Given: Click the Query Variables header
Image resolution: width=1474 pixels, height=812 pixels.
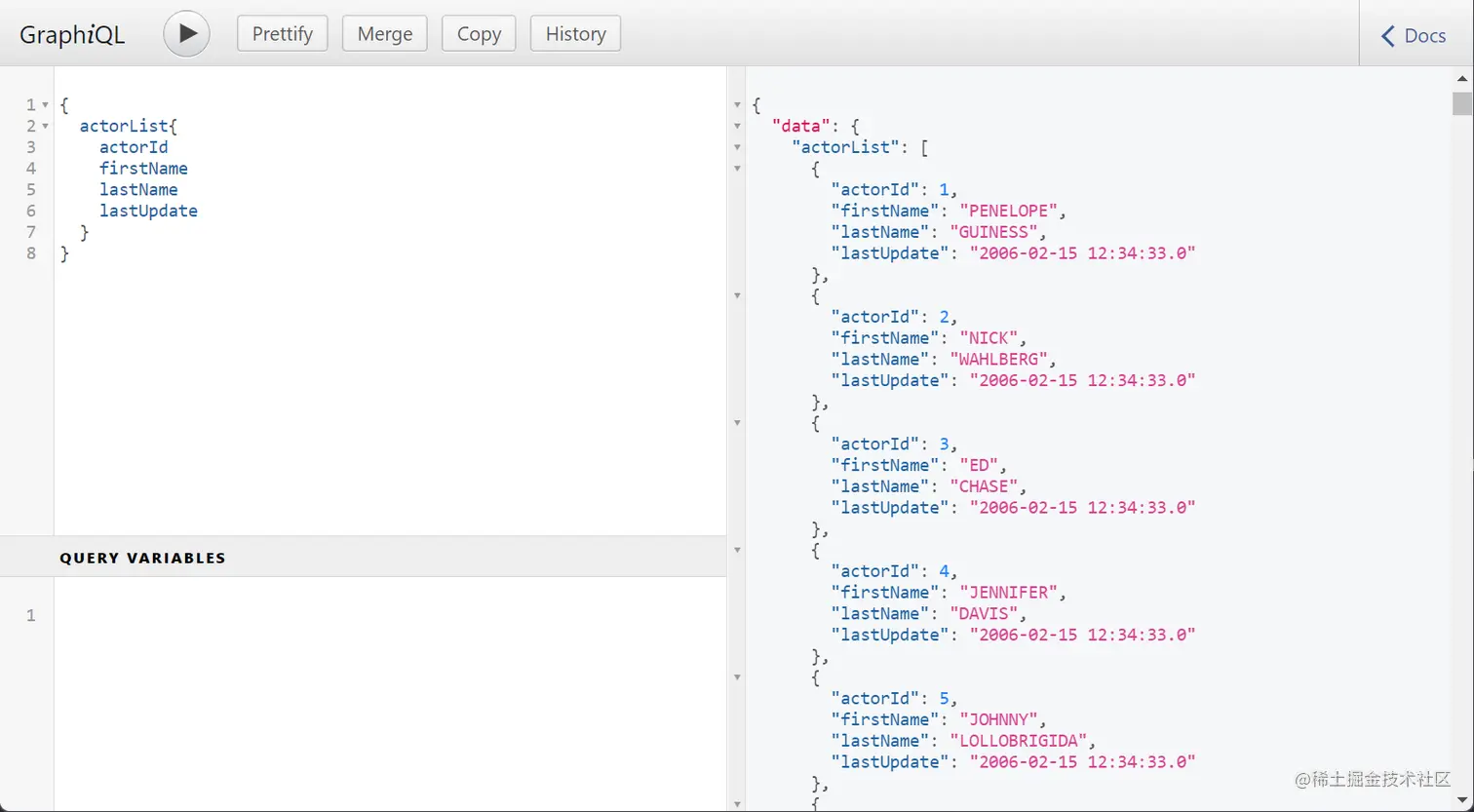Looking at the screenshot, I should (142, 558).
